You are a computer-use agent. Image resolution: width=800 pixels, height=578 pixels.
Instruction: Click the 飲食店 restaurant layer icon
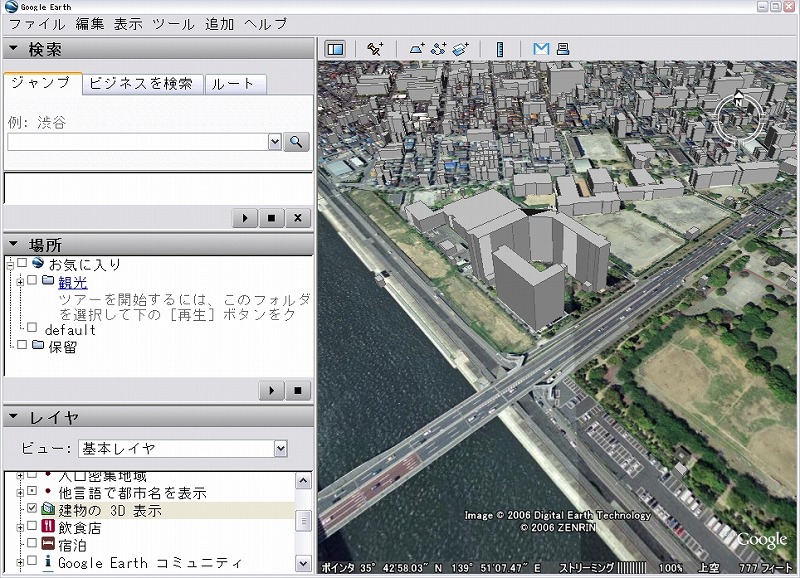coord(48,526)
